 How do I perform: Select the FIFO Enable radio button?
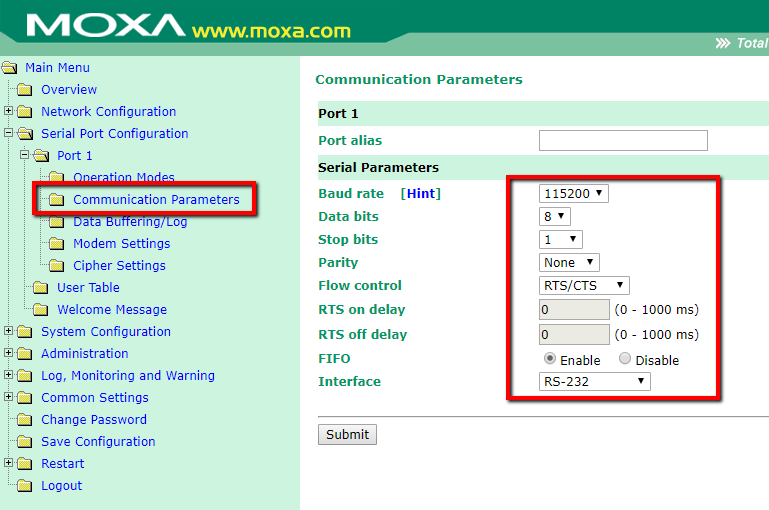[549, 359]
